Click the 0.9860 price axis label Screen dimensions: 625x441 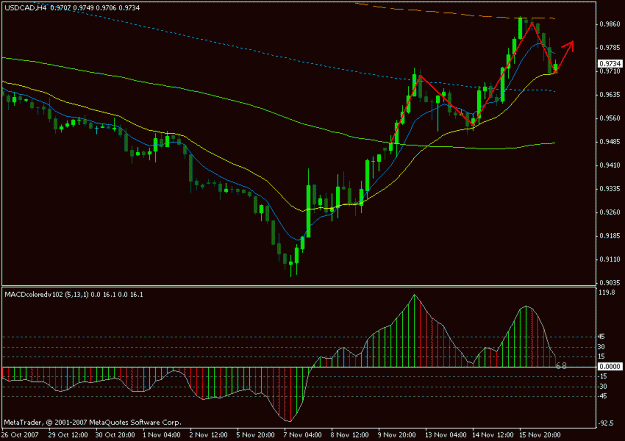tap(610, 24)
